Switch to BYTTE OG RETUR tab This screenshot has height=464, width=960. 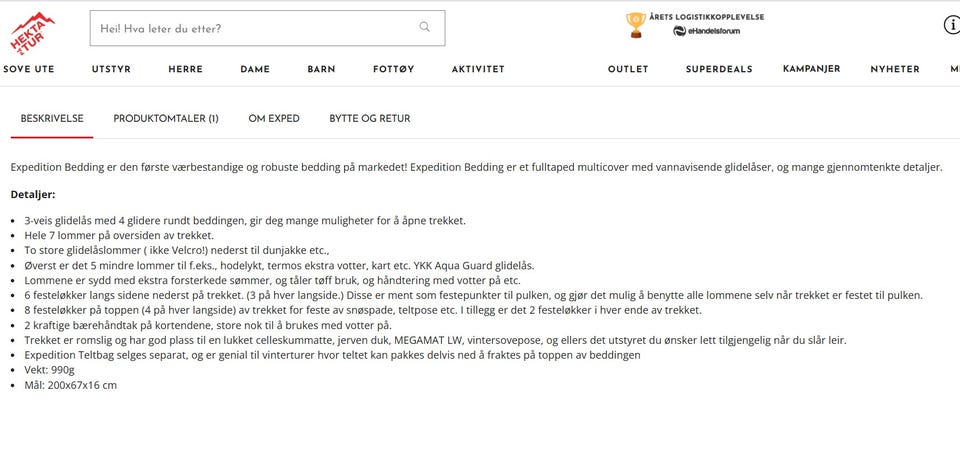tap(370, 119)
